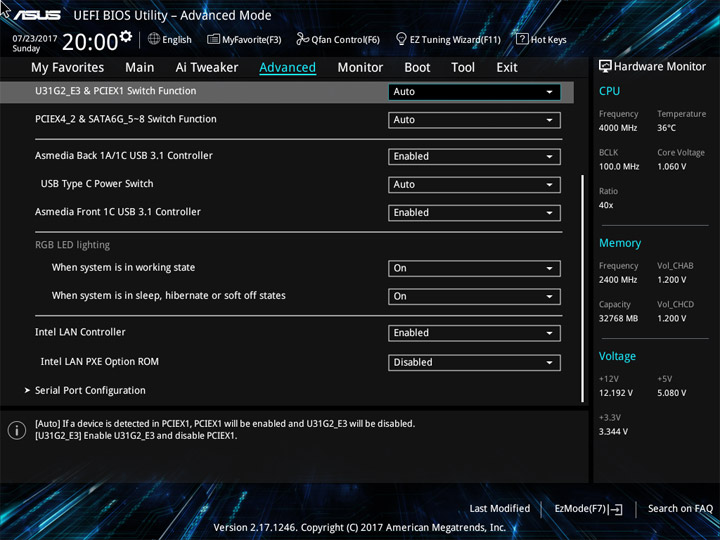Click the 2400 MHz memory frequency value
The width and height of the screenshot is (720, 540).
point(618,280)
